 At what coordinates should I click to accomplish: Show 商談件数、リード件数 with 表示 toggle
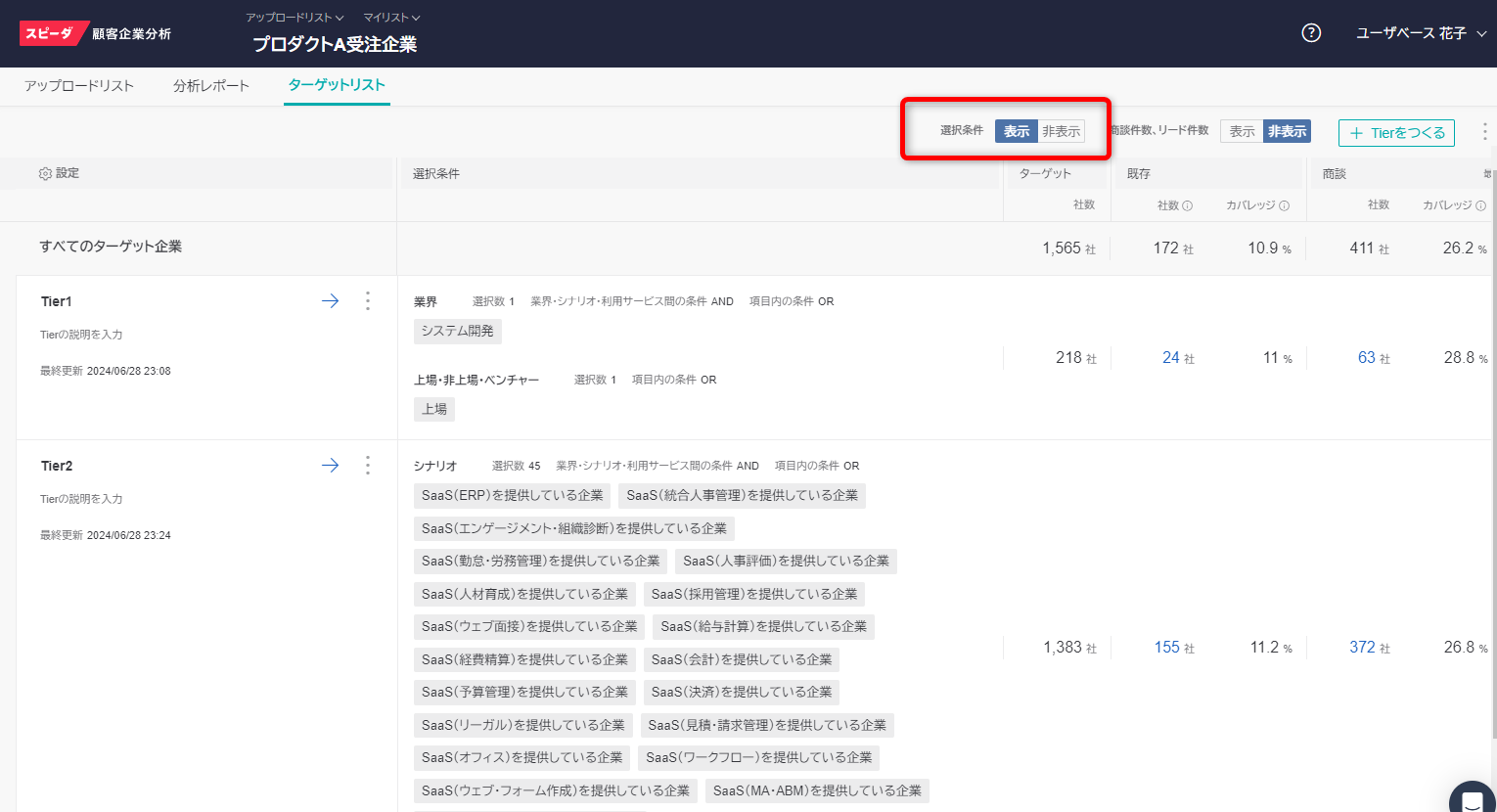pos(1242,131)
